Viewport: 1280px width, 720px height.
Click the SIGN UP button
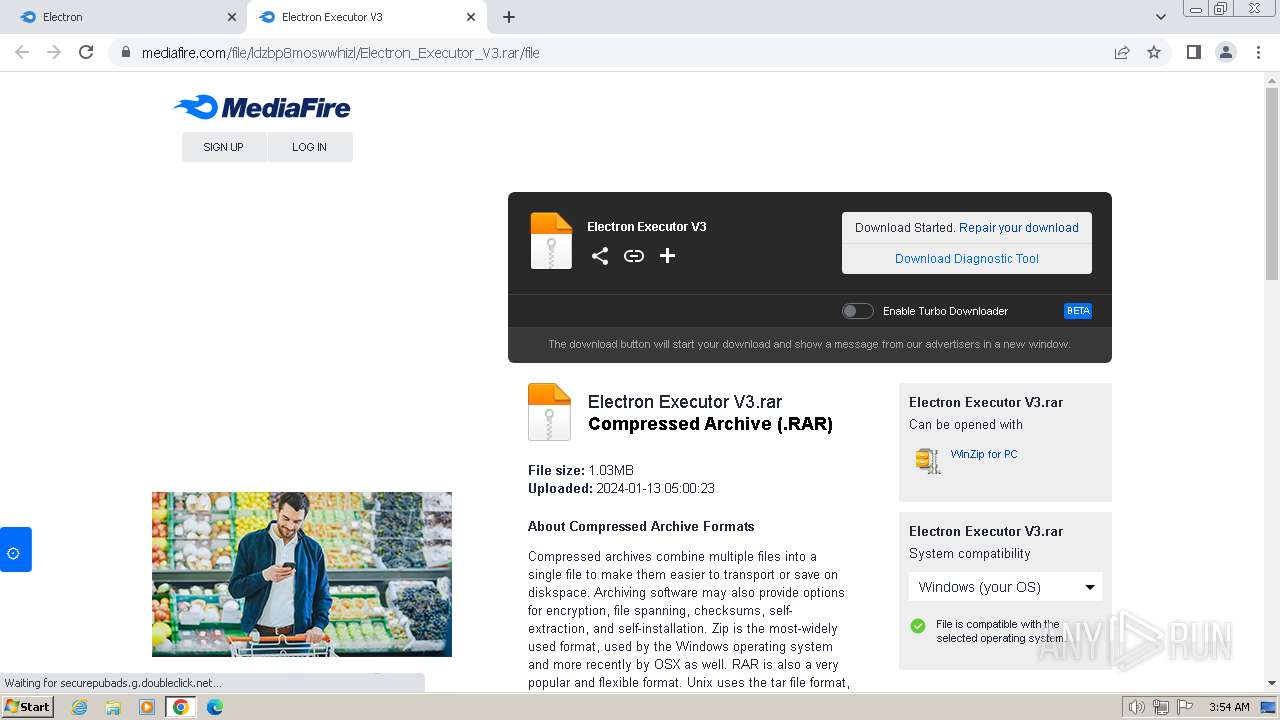tap(224, 147)
